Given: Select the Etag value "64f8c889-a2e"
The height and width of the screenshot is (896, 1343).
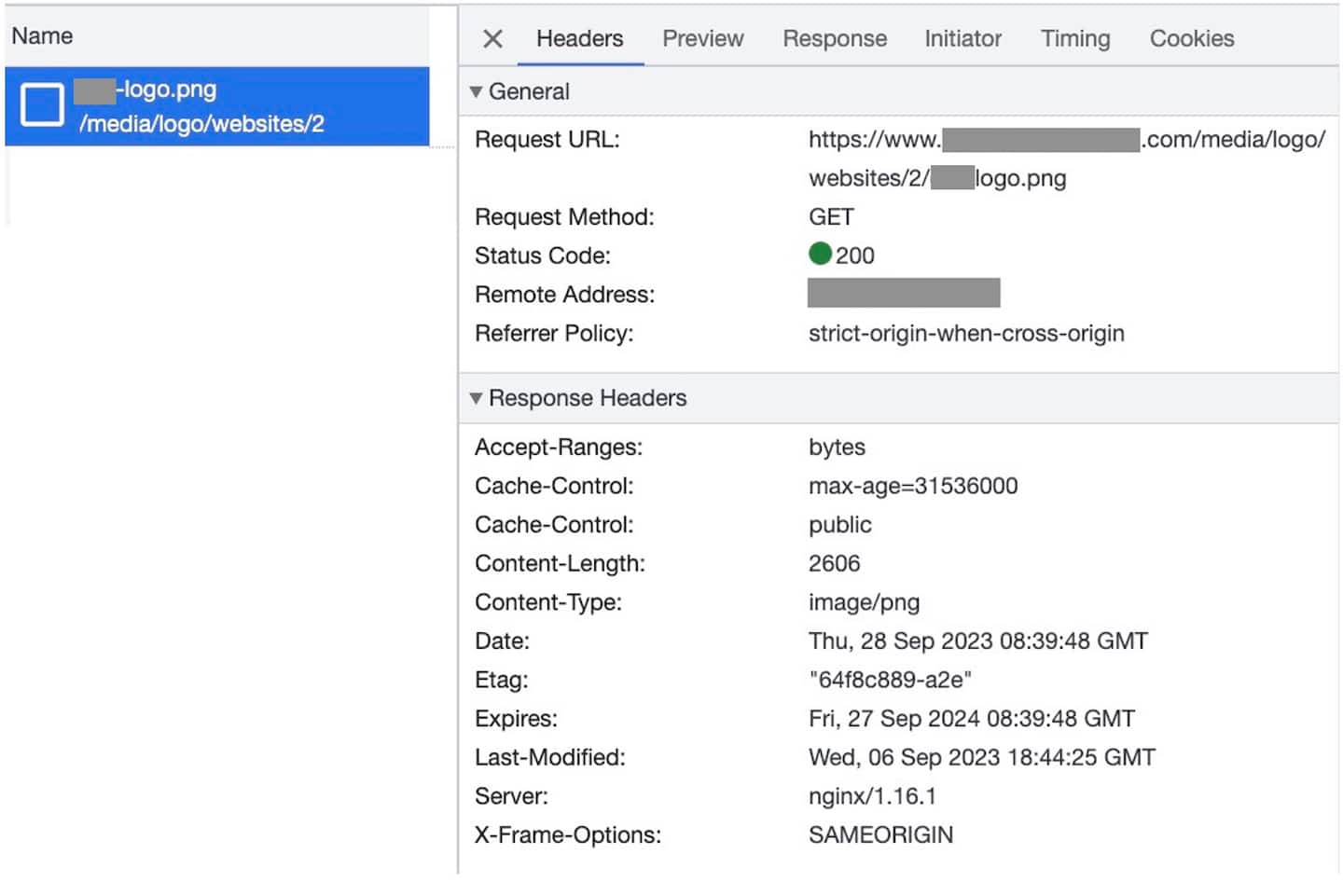Looking at the screenshot, I should pos(890,681).
